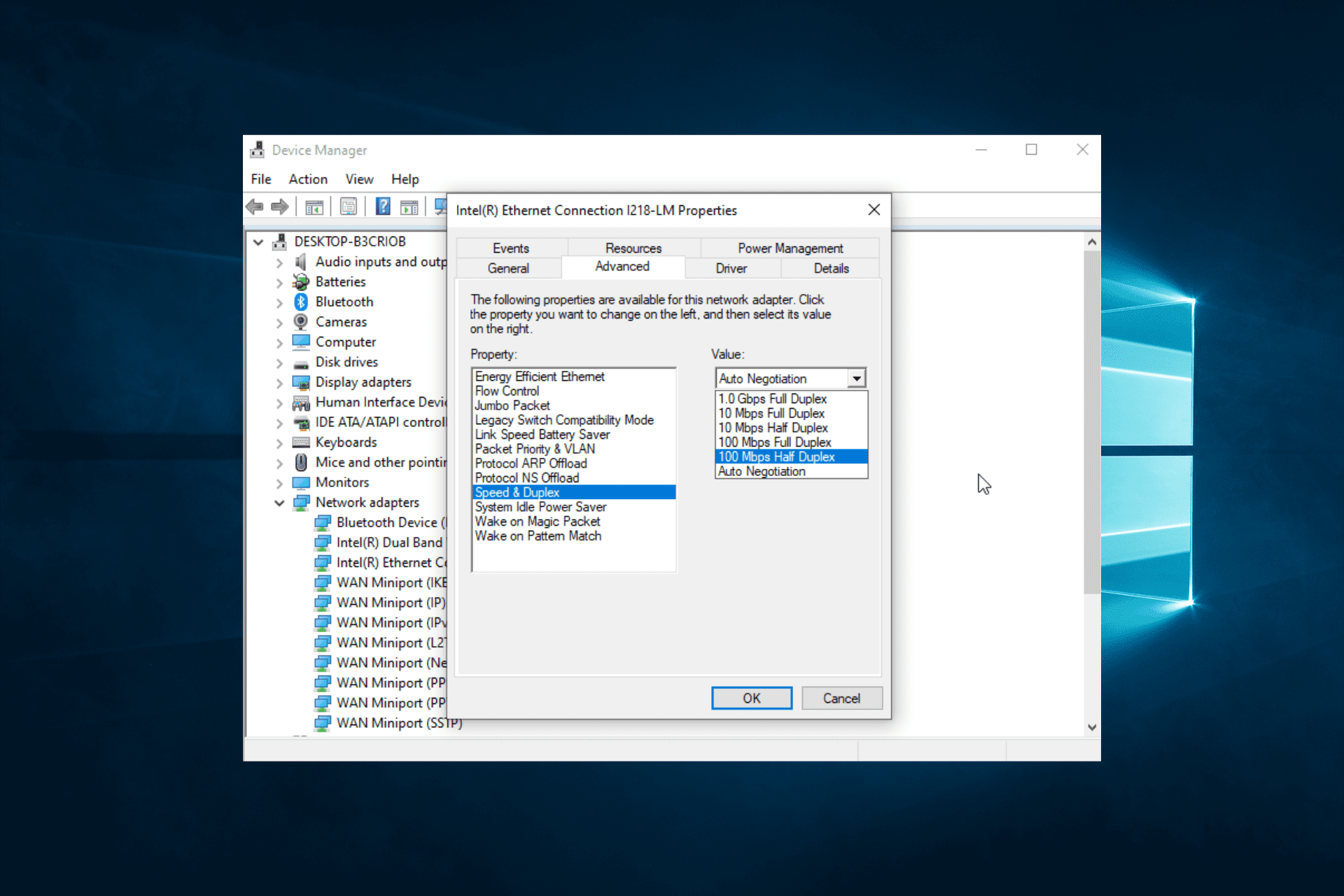1344x896 pixels.
Task: Select the Link Speed Battery Saver property
Action: coord(574,435)
